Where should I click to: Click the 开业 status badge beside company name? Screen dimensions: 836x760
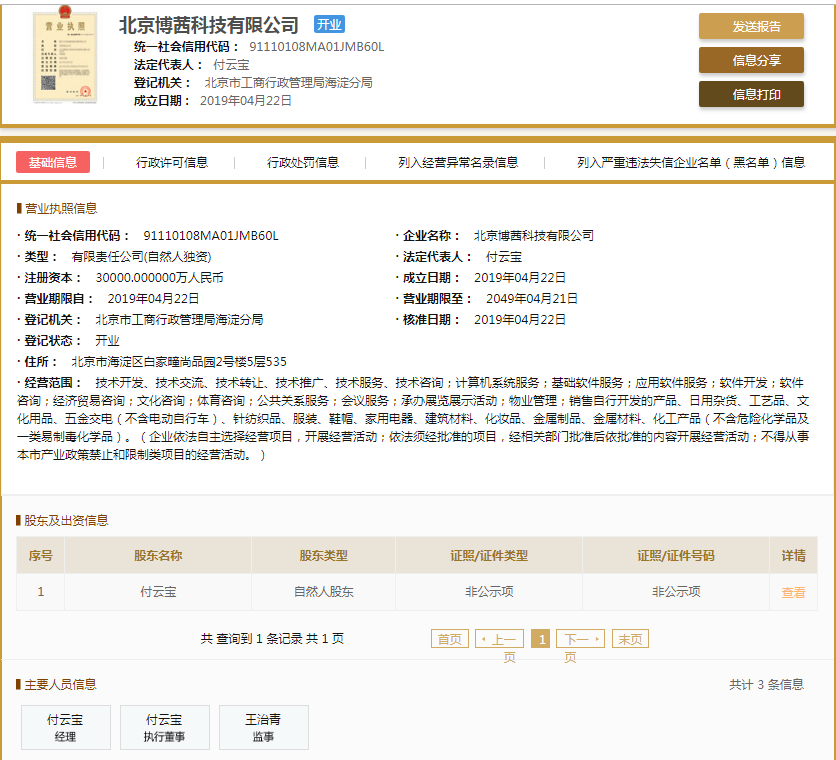click(x=329, y=24)
